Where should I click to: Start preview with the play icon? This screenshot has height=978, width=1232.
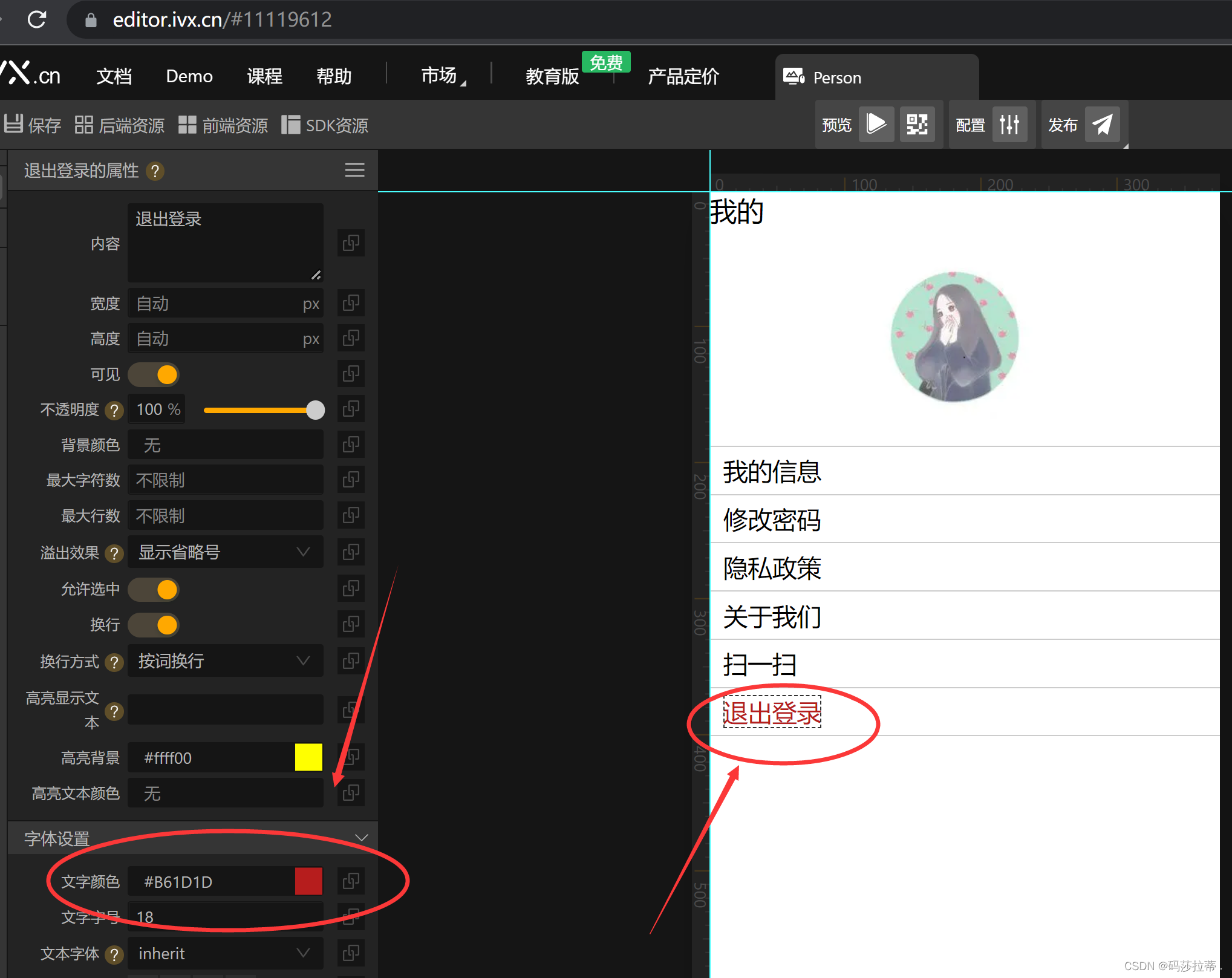[876, 124]
